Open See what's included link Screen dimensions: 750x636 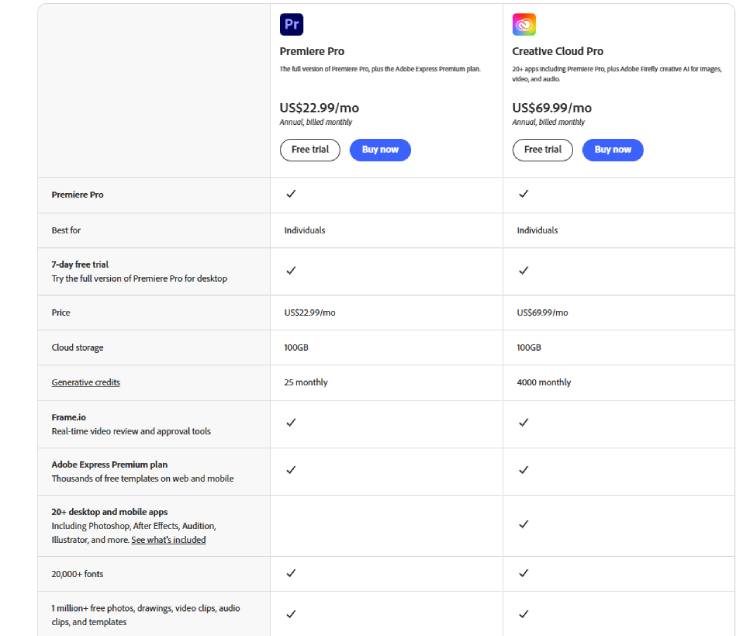(168, 539)
